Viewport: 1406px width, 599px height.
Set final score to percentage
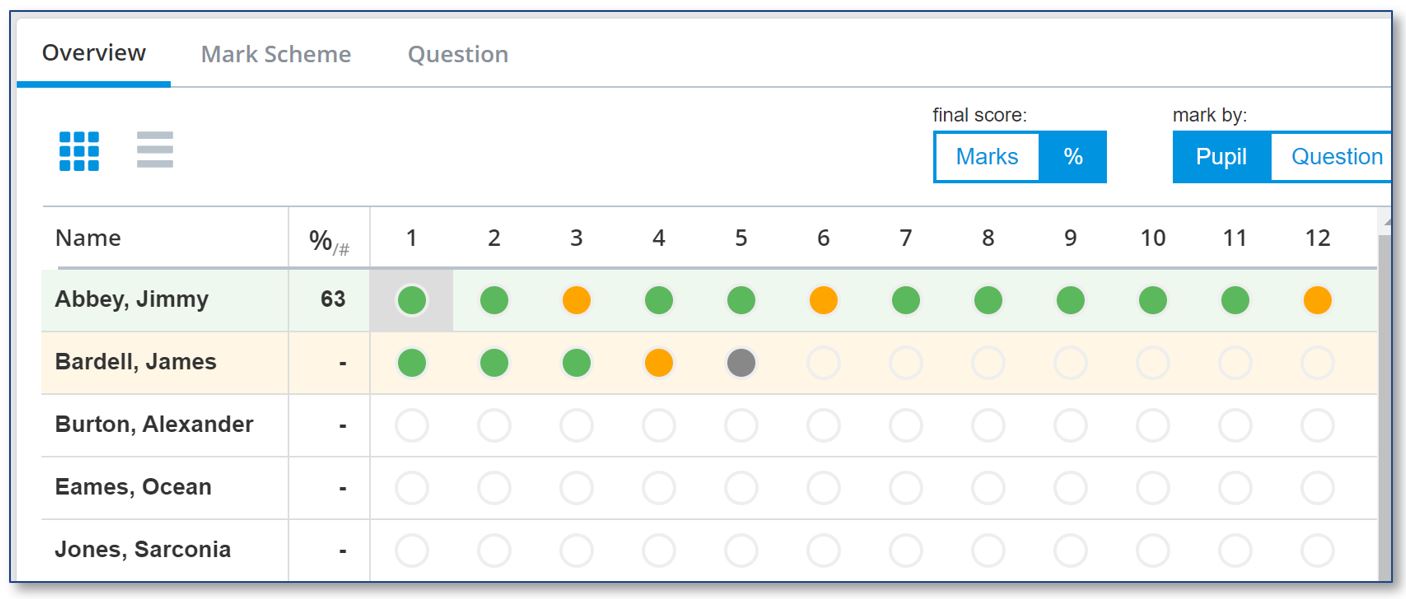[x=1073, y=157]
